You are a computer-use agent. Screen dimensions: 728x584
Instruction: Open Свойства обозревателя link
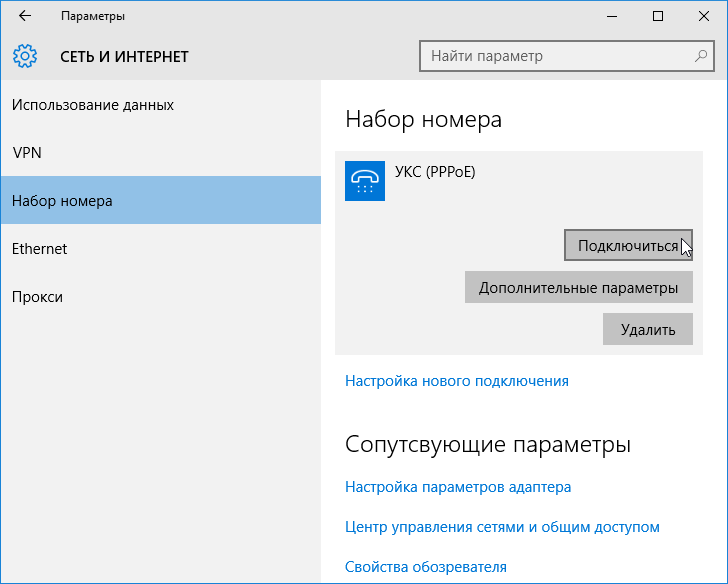426,567
